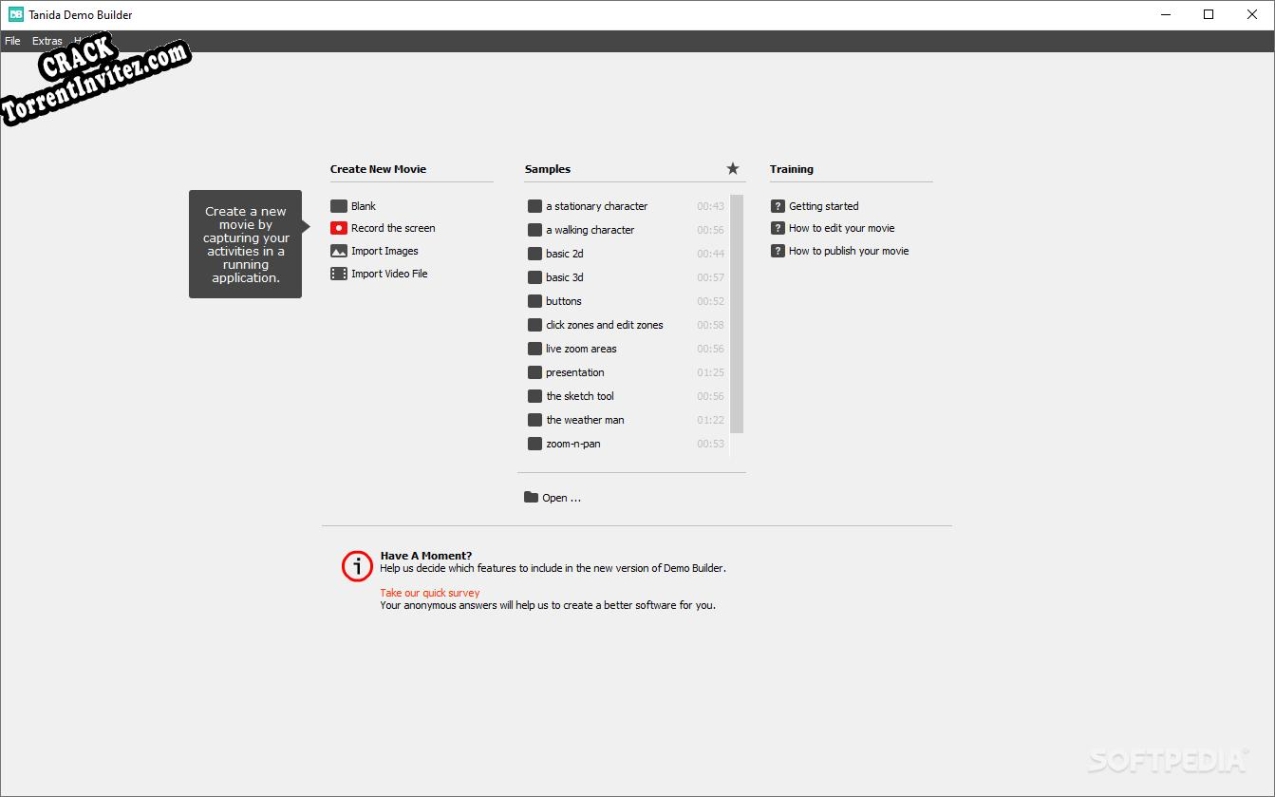This screenshot has width=1275, height=797.
Task: Select the a stationary character sample
Action: (x=597, y=205)
